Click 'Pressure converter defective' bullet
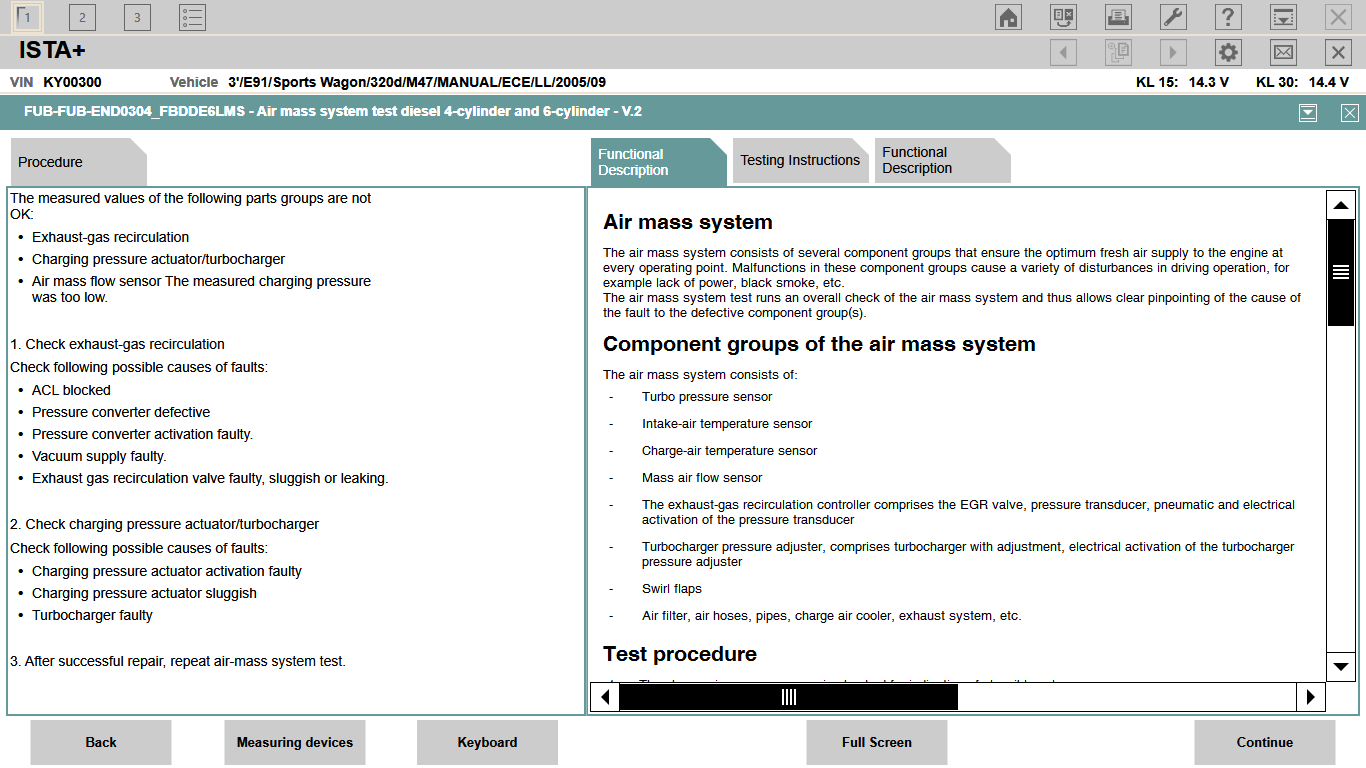 point(121,412)
